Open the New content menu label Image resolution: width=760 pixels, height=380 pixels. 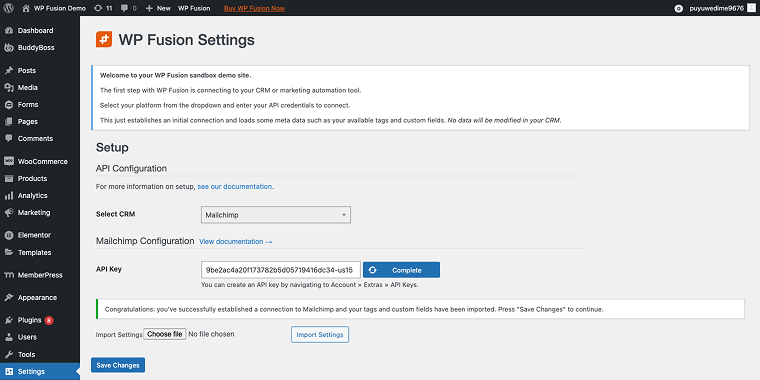[164, 8]
